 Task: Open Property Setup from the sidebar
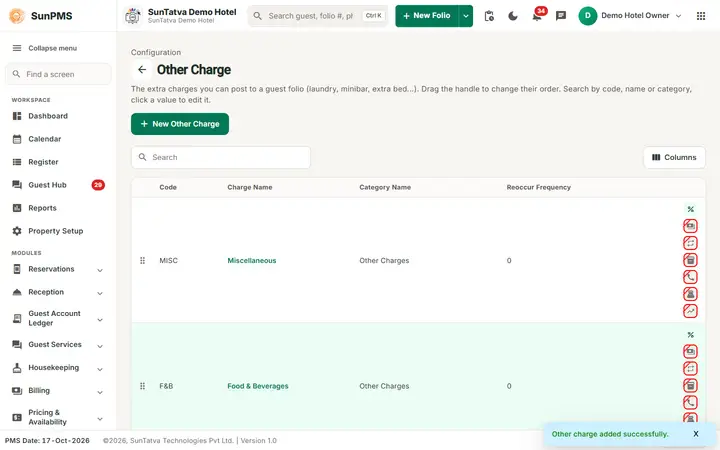(x=58, y=231)
